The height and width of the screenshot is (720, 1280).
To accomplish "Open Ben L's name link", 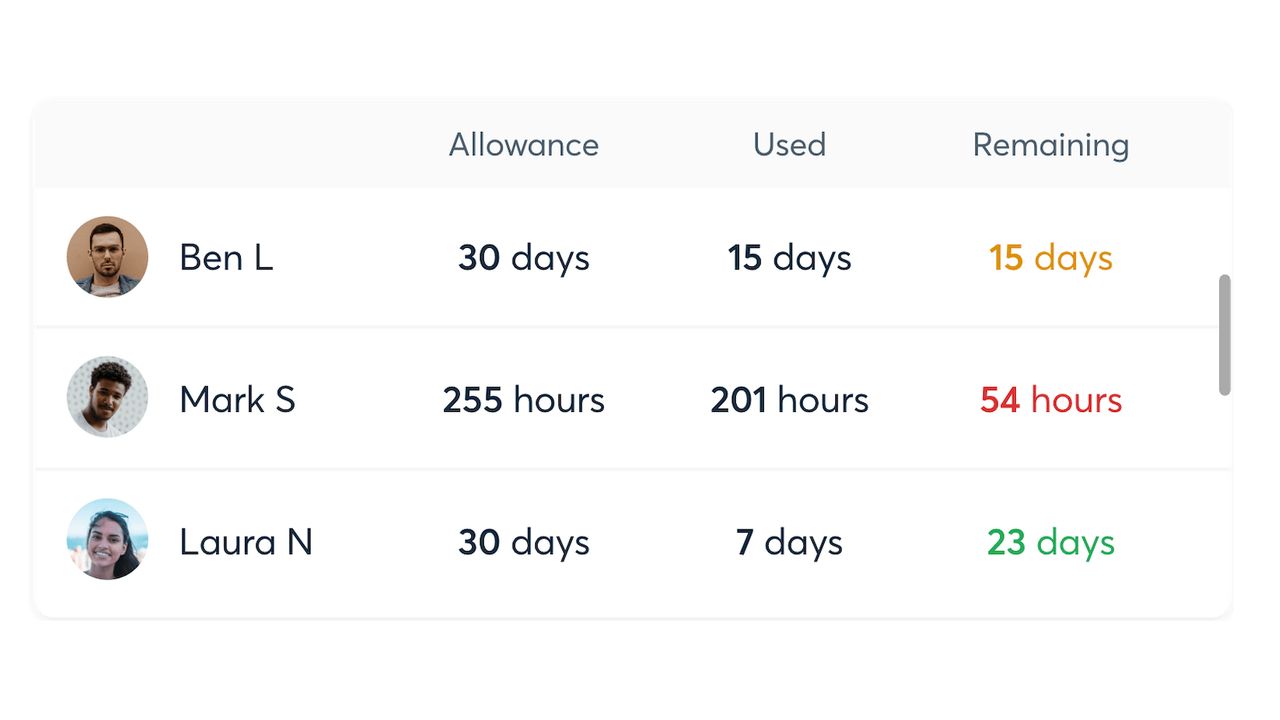I will [x=226, y=258].
